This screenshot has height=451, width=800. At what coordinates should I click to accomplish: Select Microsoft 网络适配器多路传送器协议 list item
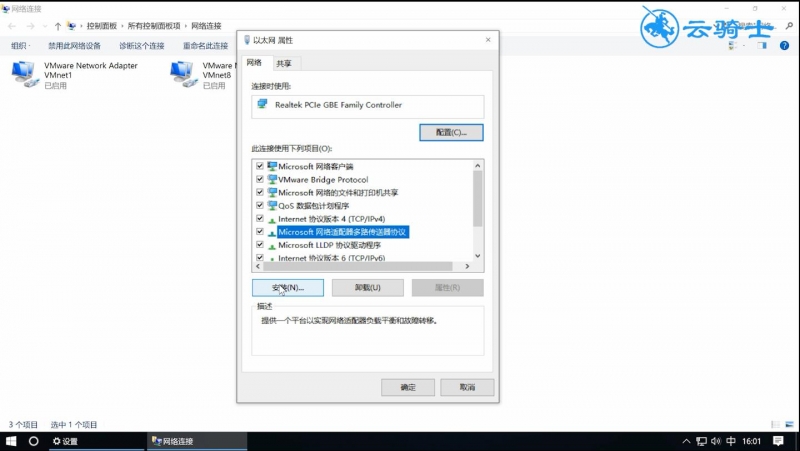(342, 232)
